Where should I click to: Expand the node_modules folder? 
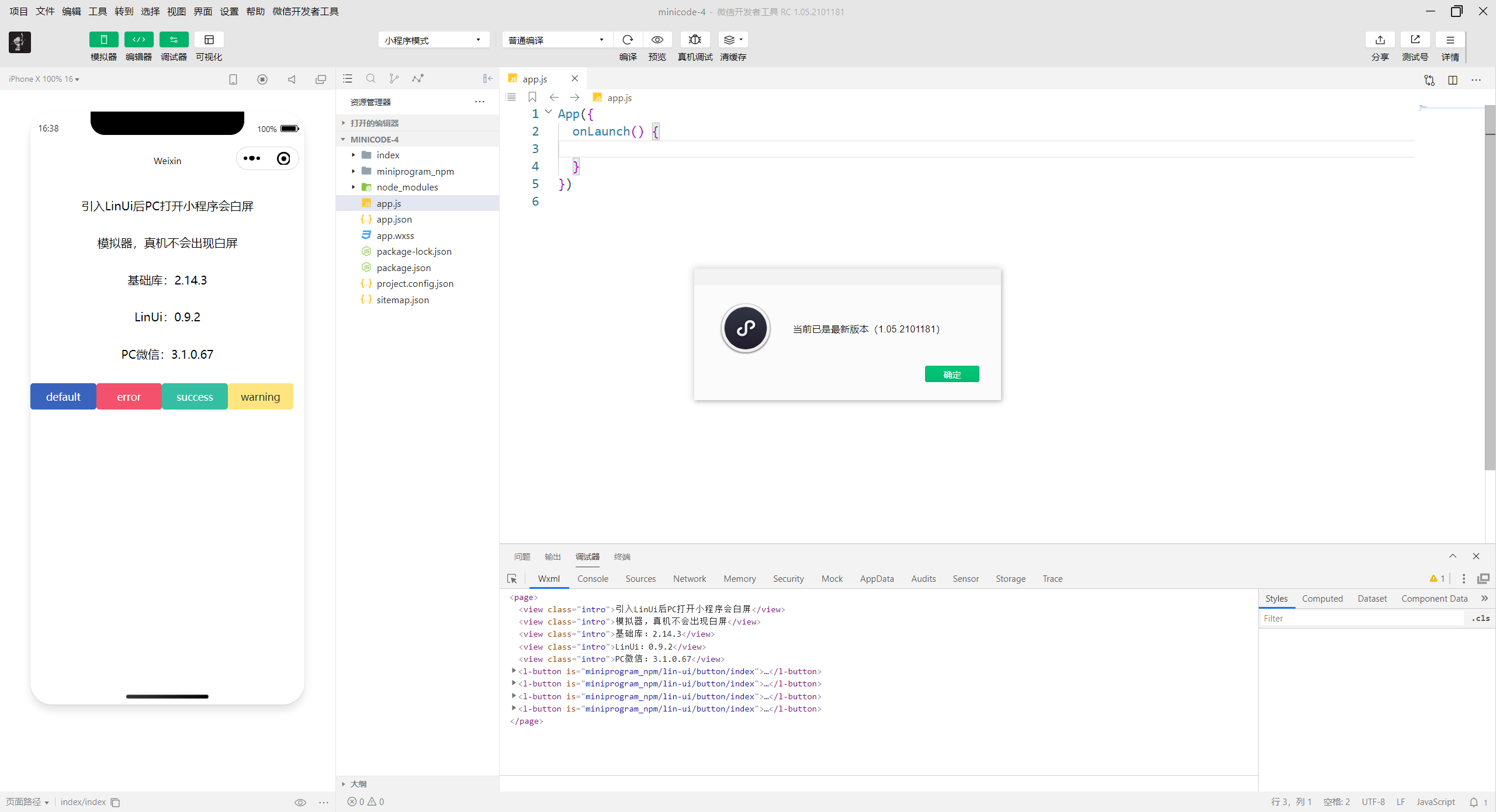coord(353,187)
